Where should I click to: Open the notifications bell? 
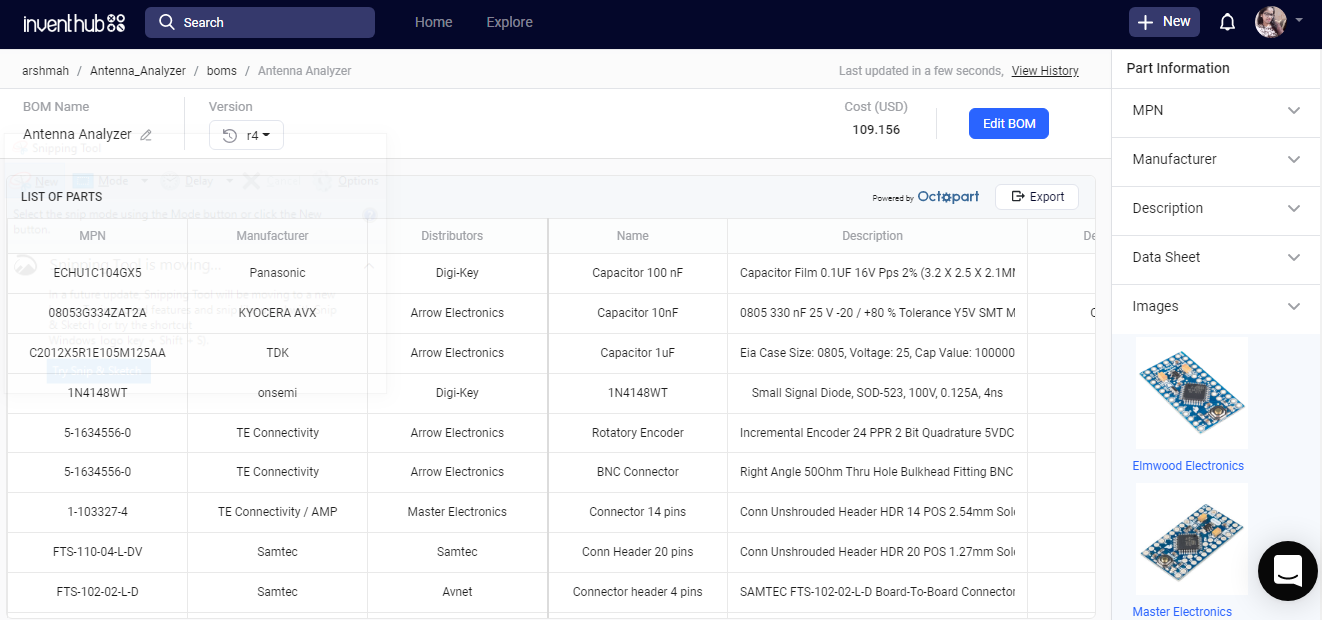pyautogui.click(x=1227, y=22)
